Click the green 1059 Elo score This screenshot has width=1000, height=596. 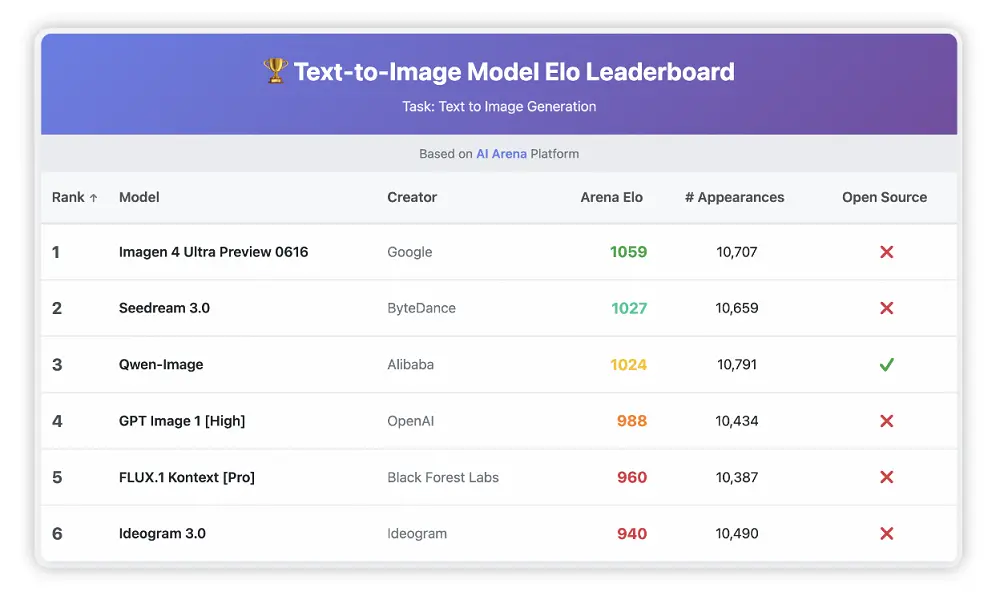click(x=628, y=252)
